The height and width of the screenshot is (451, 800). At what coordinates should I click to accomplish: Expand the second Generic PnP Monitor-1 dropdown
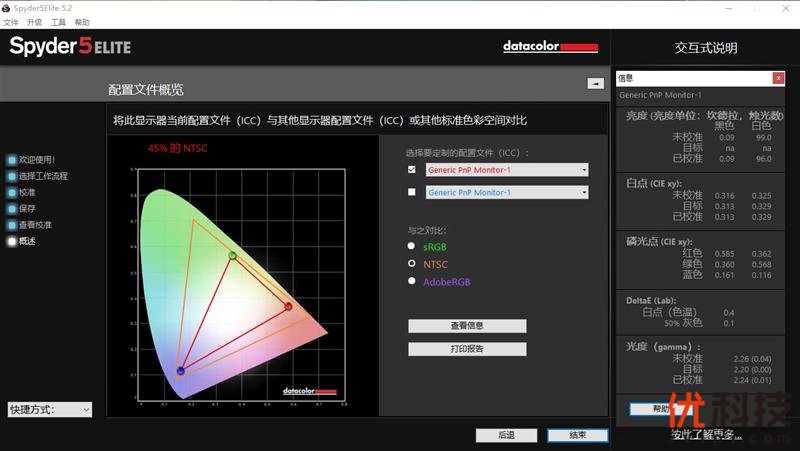pyautogui.click(x=507, y=192)
